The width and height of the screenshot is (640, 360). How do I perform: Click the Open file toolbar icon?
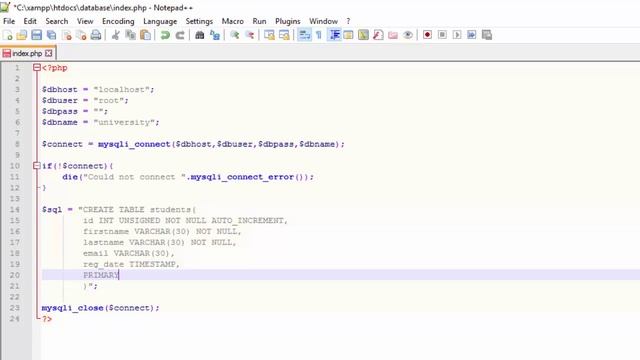[22, 35]
